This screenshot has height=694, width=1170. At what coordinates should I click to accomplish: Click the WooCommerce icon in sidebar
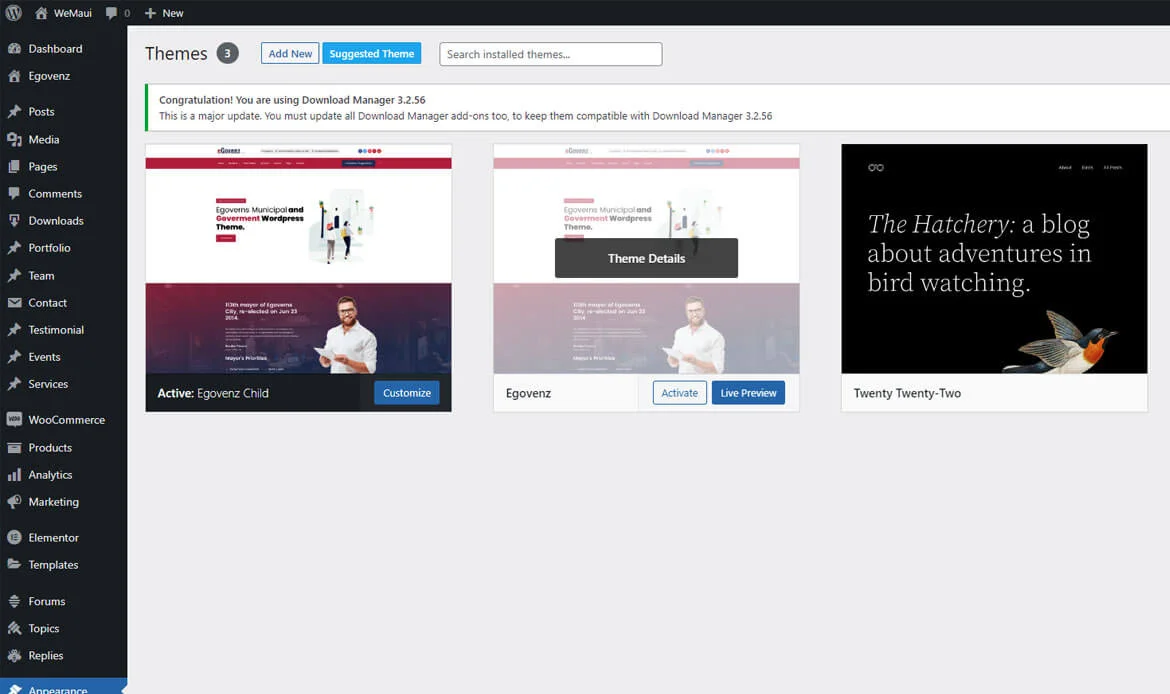(x=14, y=420)
